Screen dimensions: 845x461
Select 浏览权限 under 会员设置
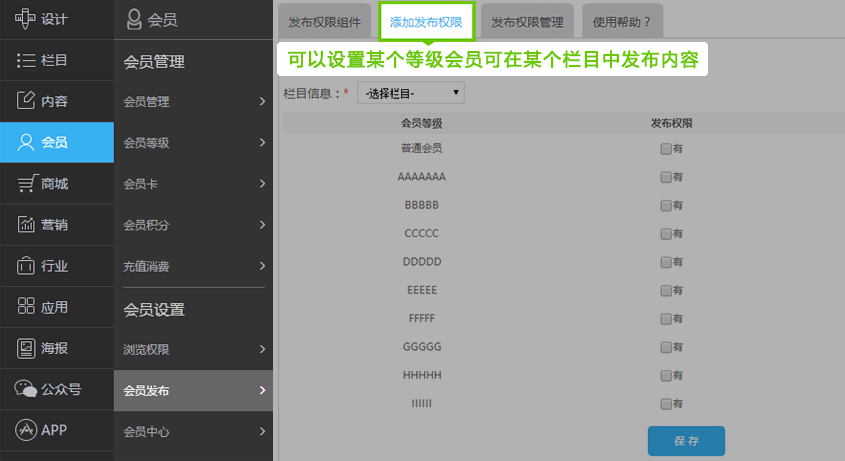click(x=192, y=349)
